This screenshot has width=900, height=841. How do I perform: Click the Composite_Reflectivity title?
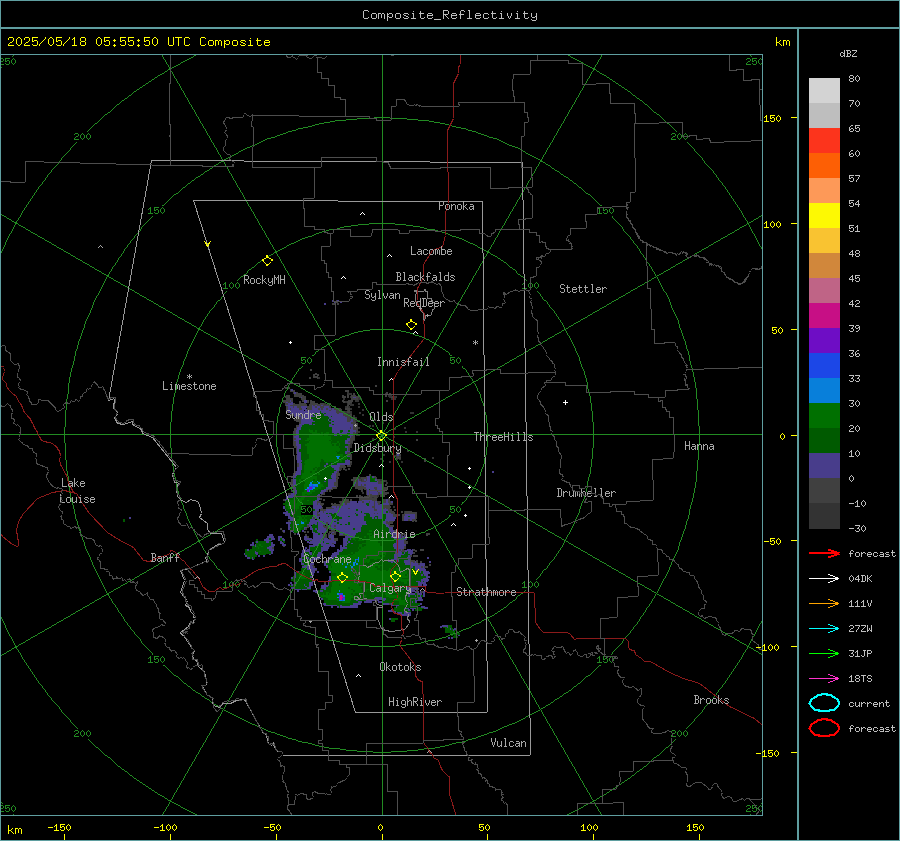[x=450, y=15]
